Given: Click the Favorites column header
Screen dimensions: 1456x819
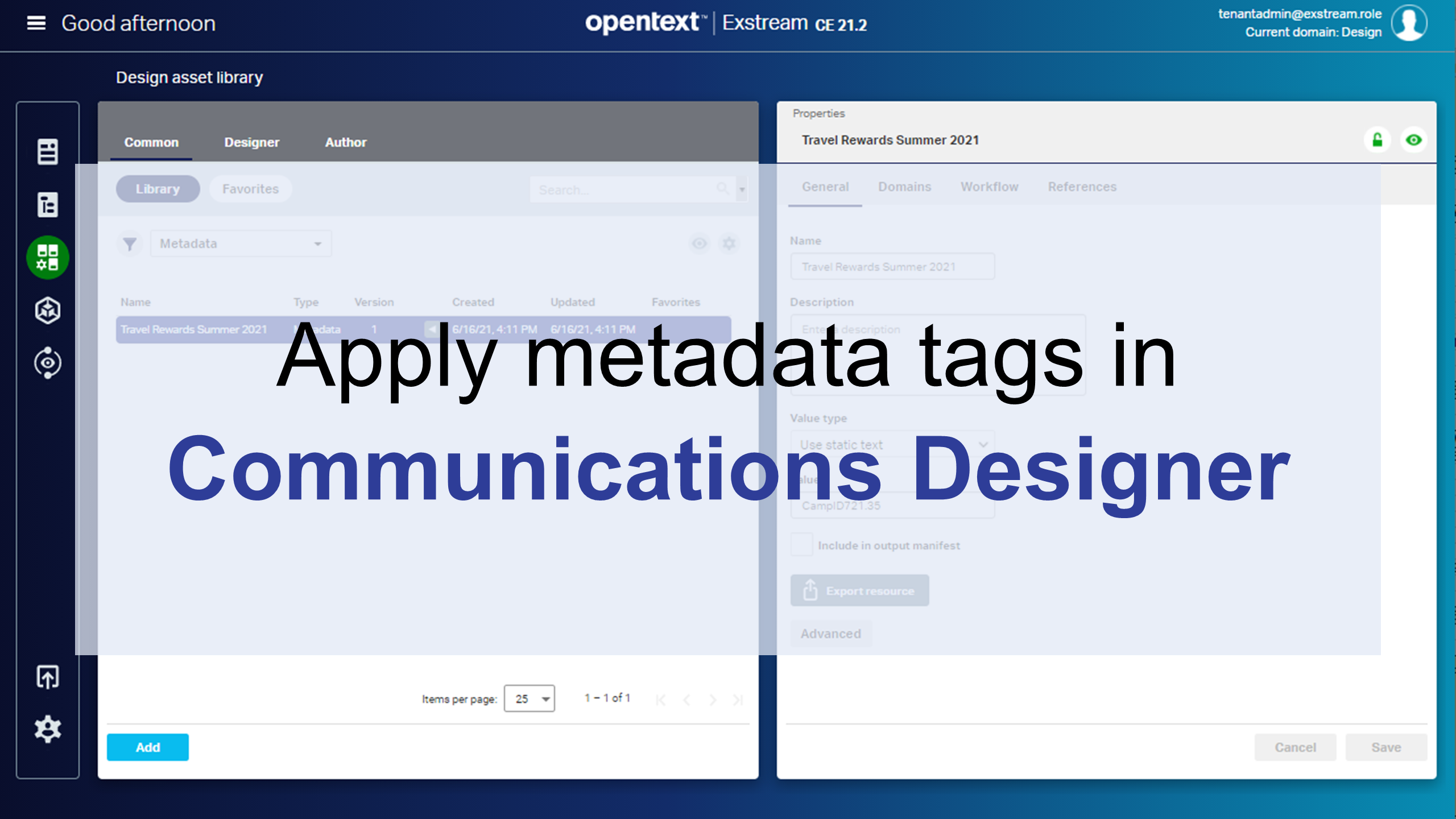Looking at the screenshot, I should point(676,302).
